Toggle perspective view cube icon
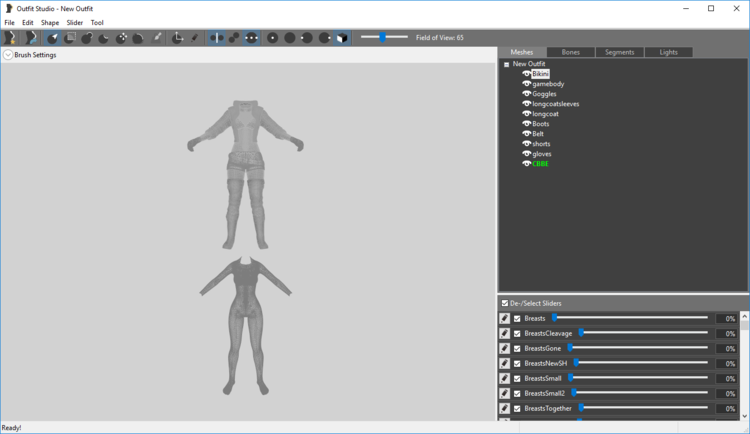The height and width of the screenshot is (434, 750). click(342, 38)
